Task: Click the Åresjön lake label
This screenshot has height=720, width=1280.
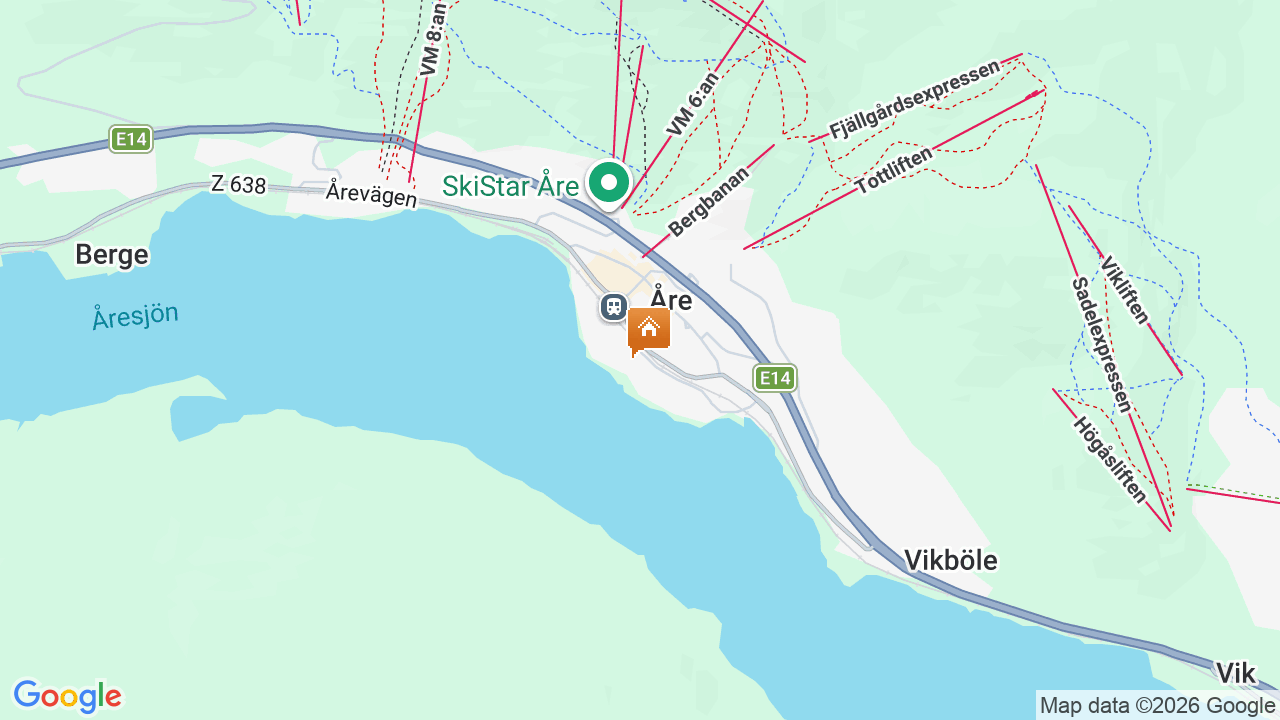Action: (x=135, y=316)
